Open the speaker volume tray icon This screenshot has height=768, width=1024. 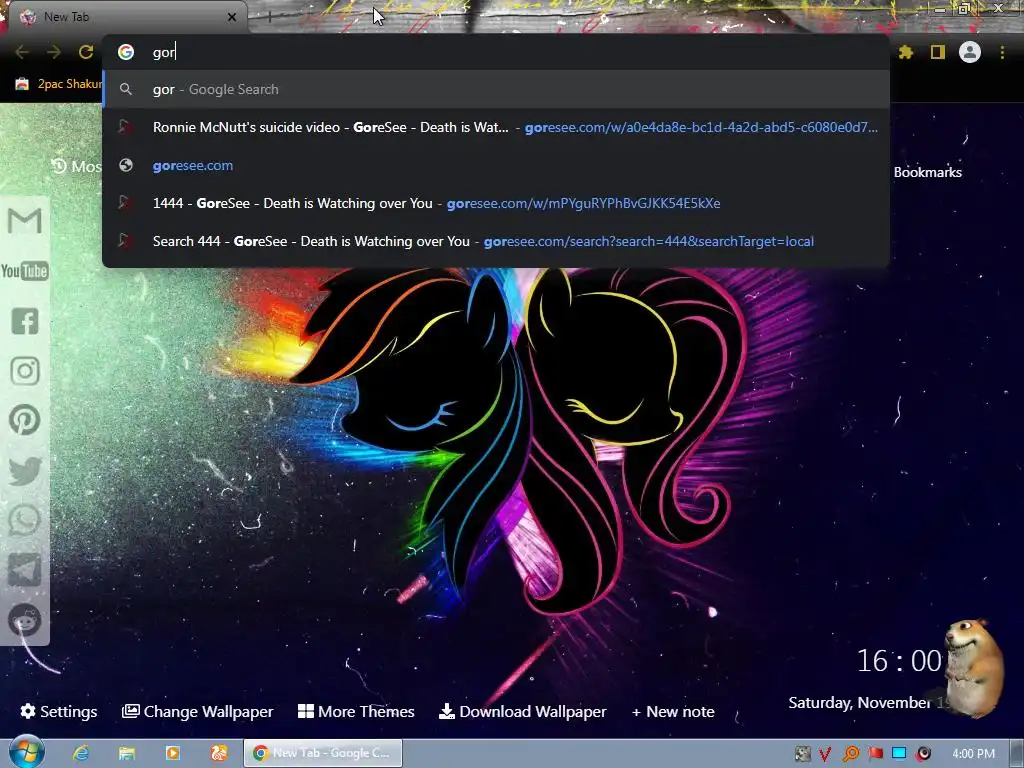(x=923, y=754)
